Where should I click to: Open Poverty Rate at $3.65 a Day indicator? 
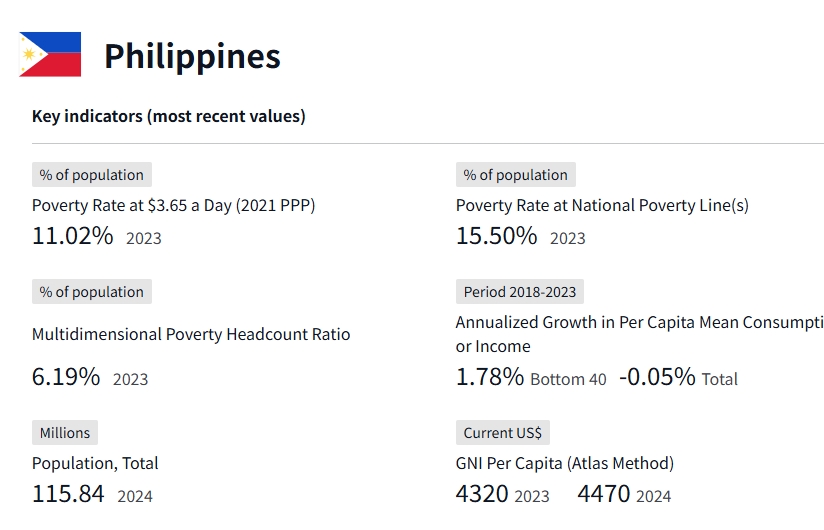pyautogui.click(x=173, y=205)
